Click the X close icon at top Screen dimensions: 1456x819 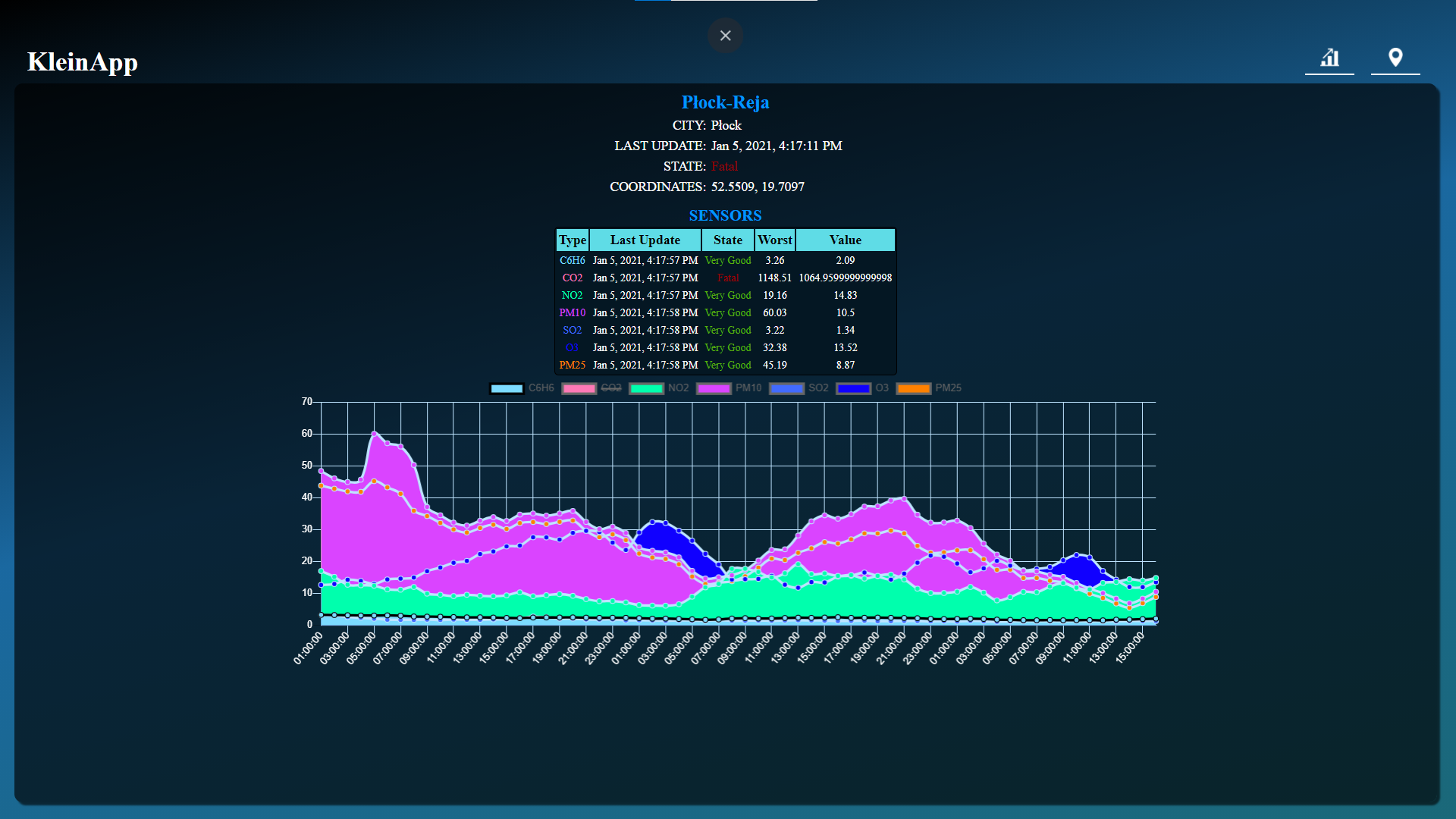tap(725, 36)
